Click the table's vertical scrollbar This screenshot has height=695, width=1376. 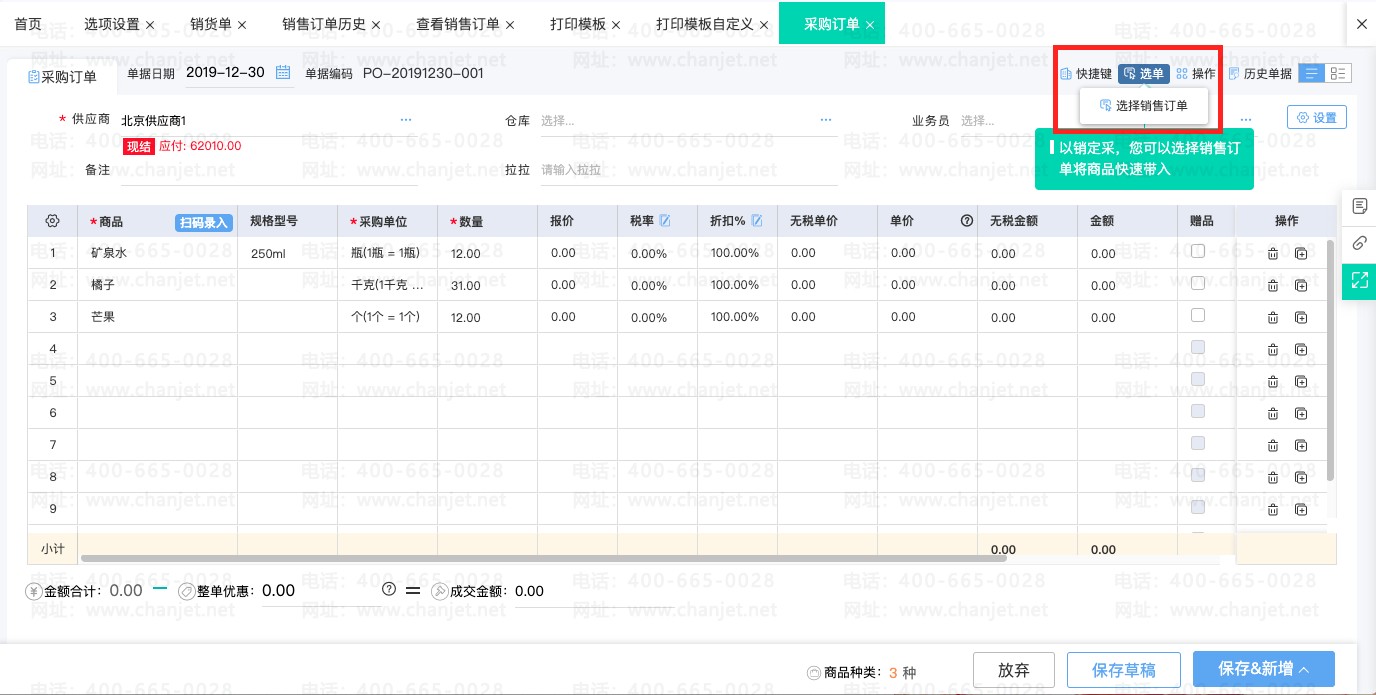[x=1330, y=360]
